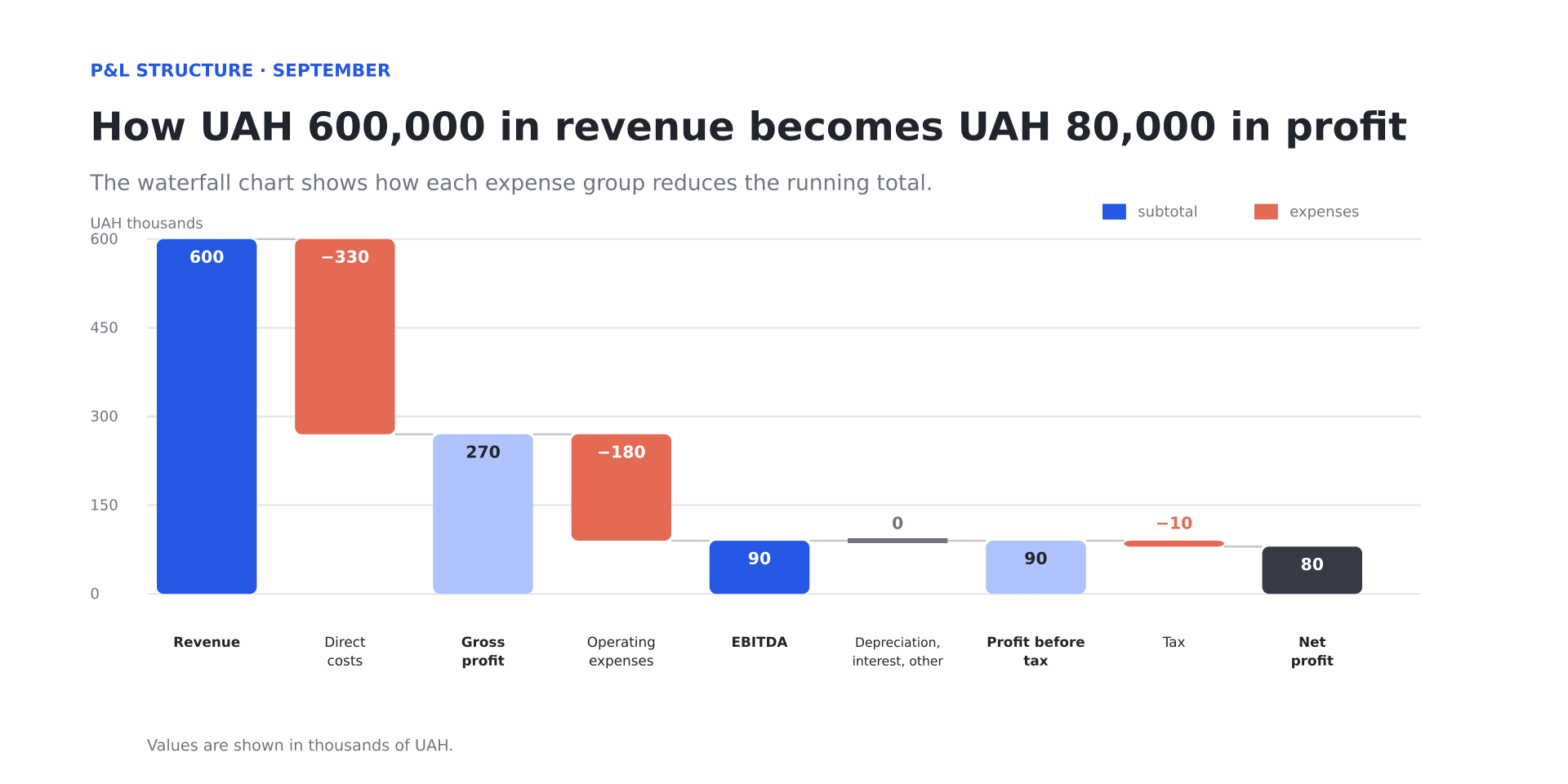Select the Profit before tax bar
This screenshot has height=784, width=1568.
[1036, 567]
